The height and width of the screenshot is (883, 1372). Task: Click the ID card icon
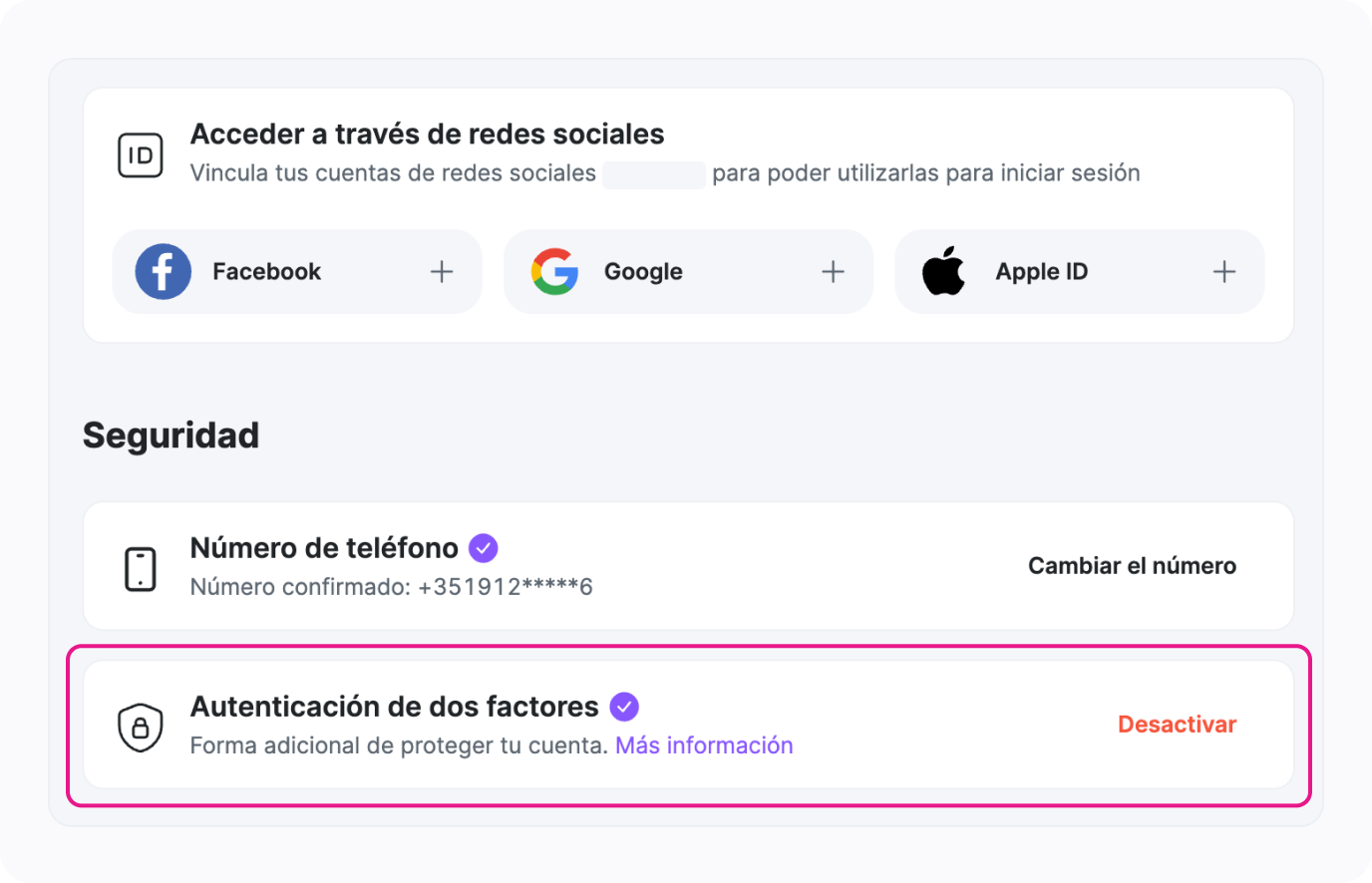point(141,155)
